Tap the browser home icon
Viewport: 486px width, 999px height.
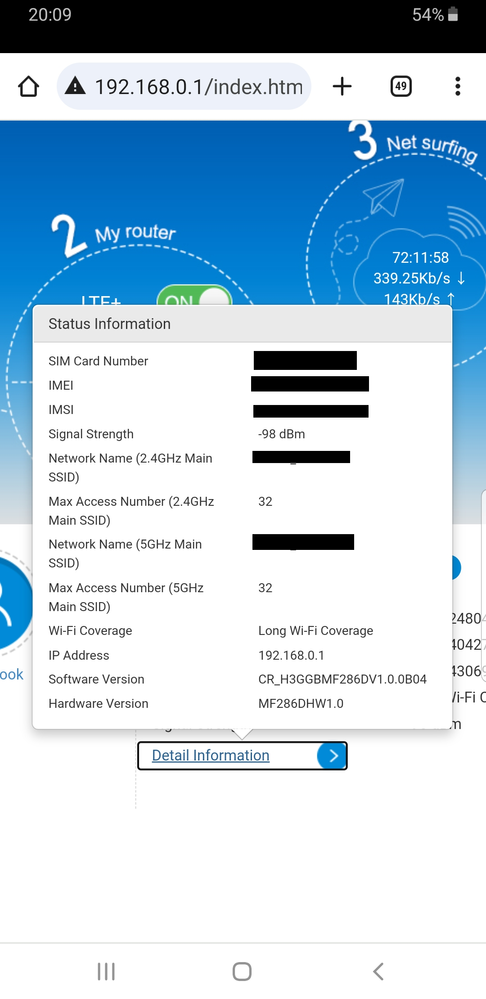coord(29,87)
